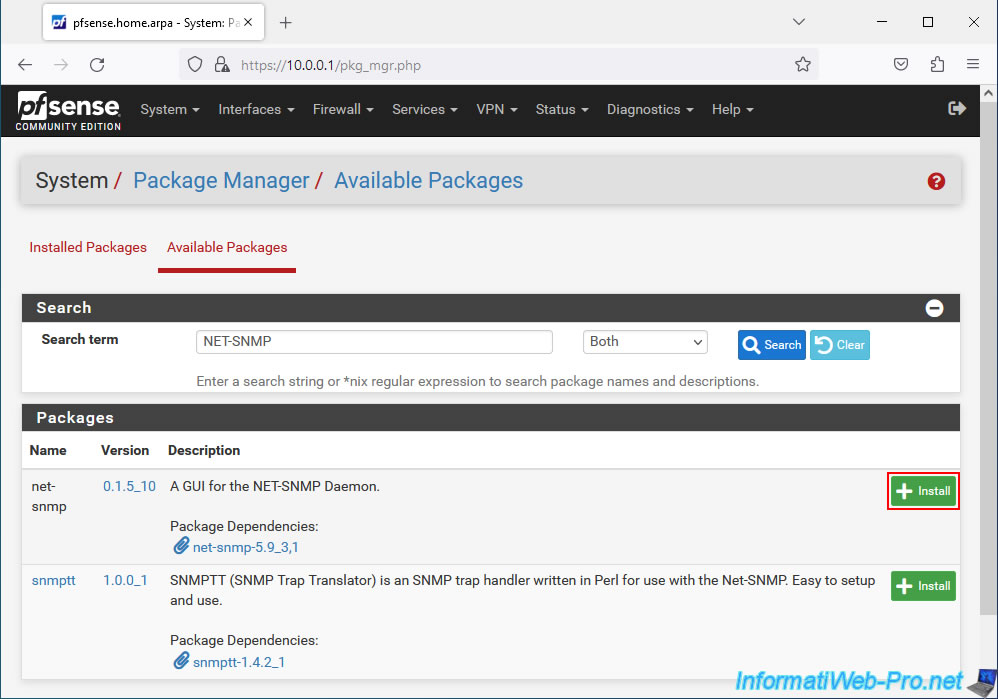Collapse the Search panel with minus icon
998x699 pixels.
point(934,308)
